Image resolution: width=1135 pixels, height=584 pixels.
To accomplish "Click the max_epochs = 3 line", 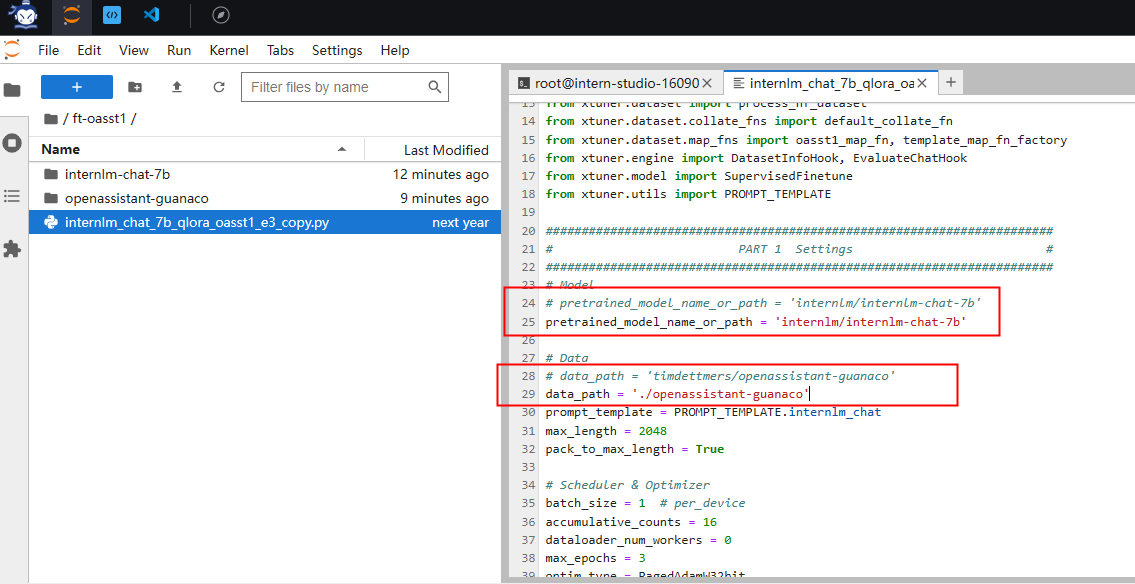I will (x=595, y=558).
